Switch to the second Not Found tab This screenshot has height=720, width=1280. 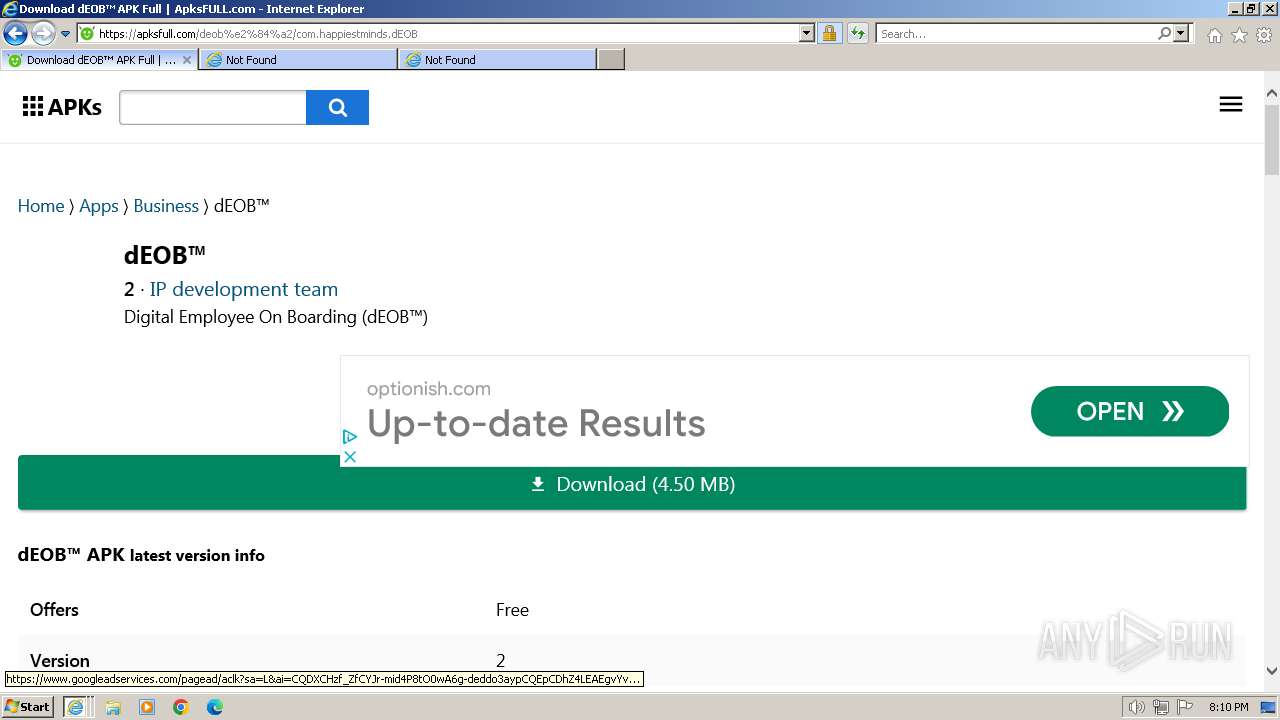(497, 59)
